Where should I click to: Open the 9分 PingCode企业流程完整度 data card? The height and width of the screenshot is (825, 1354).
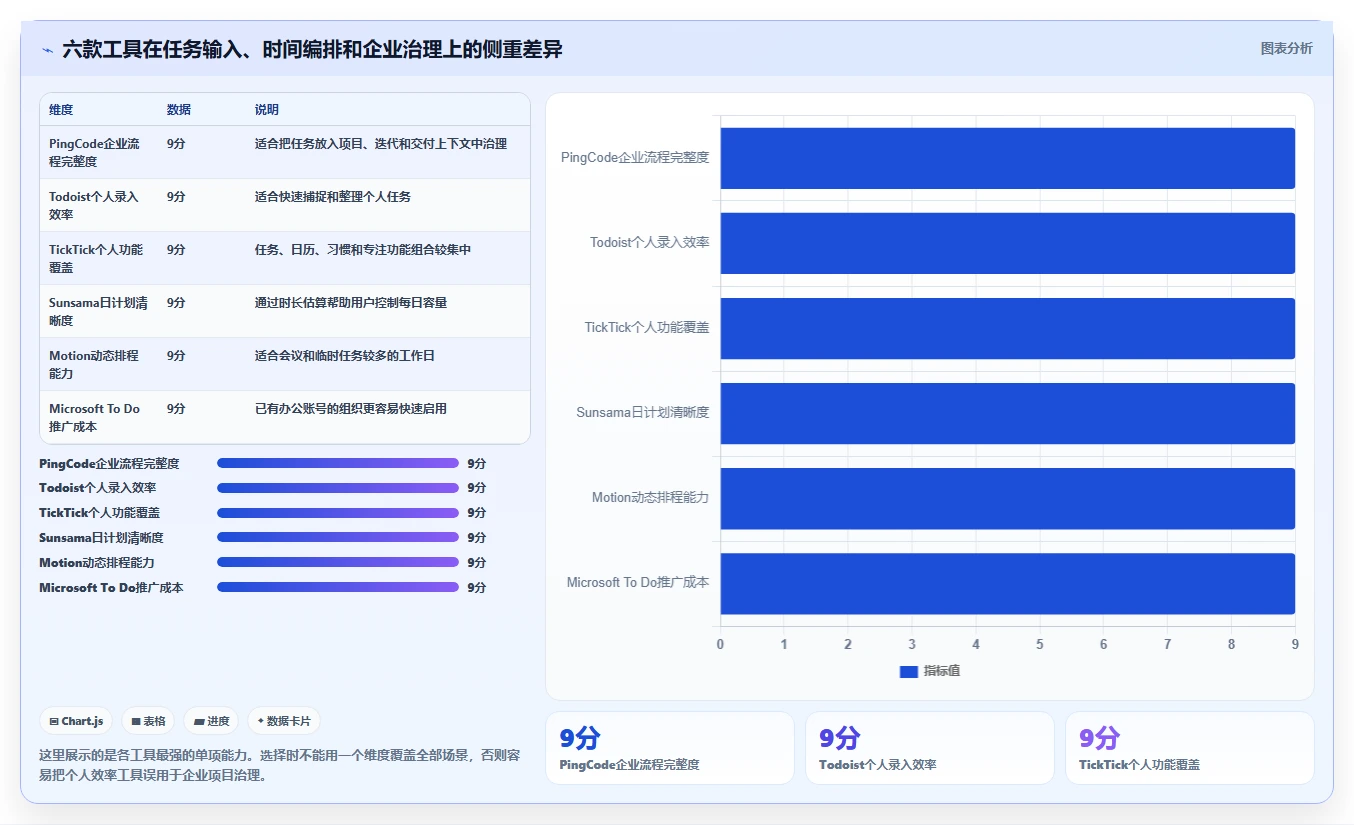[669, 748]
